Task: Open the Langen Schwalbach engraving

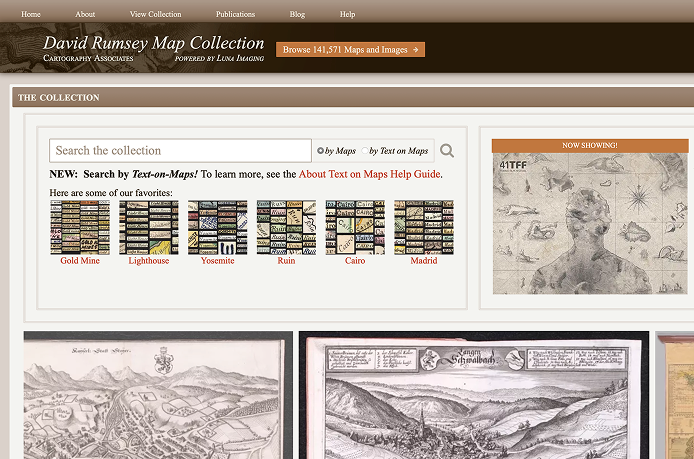Action: [x=474, y=395]
